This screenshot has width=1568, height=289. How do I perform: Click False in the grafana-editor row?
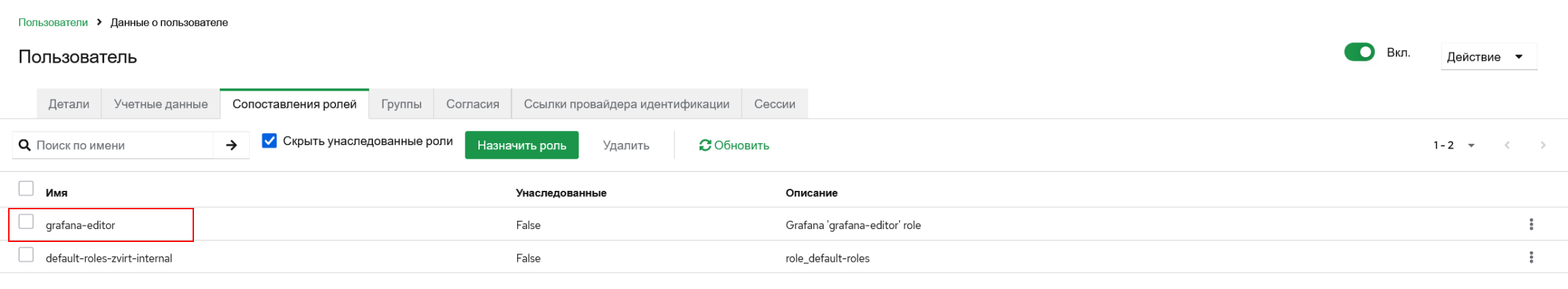[x=528, y=225]
